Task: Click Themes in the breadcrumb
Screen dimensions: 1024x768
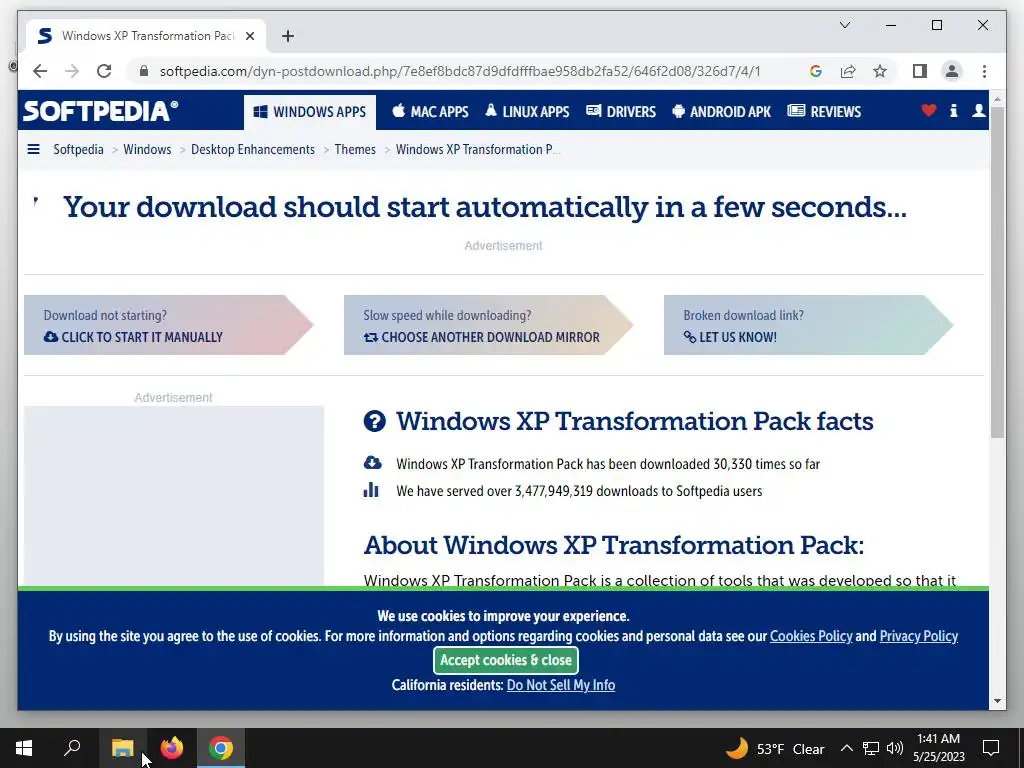Action: [x=355, y=149]
